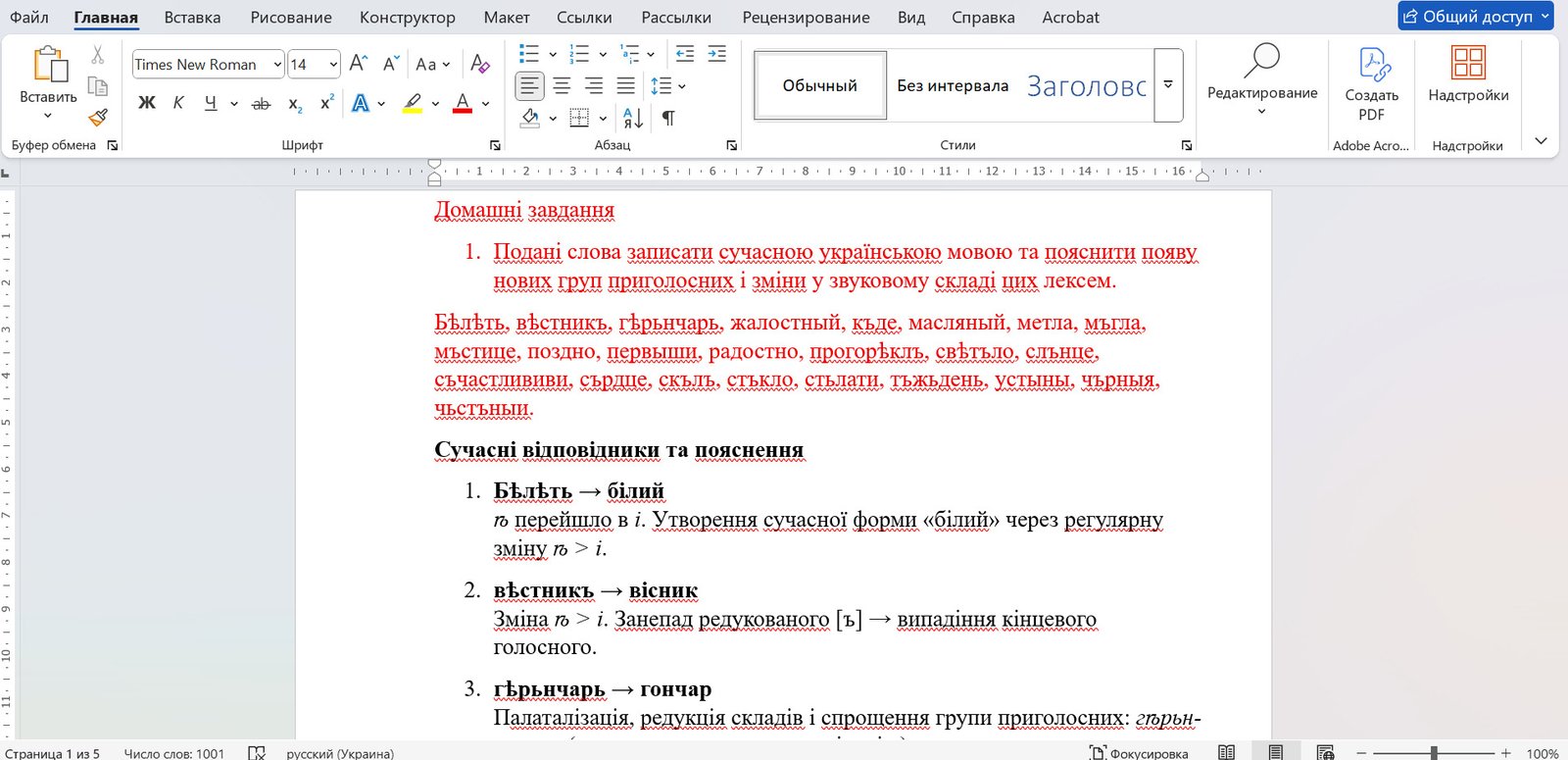Toggle bold formatting (Ж)
The height and width of the screenshot is (760, 1568).
click(147, 103)
